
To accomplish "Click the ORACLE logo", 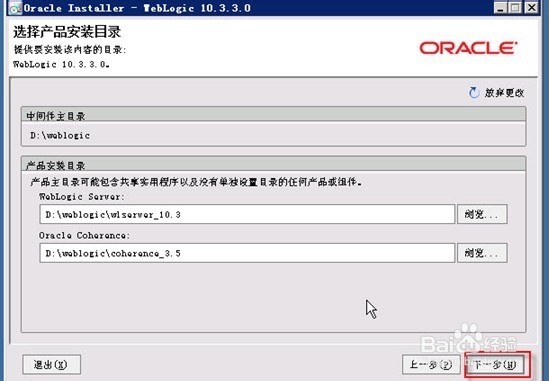I will (x=468, y=48).
